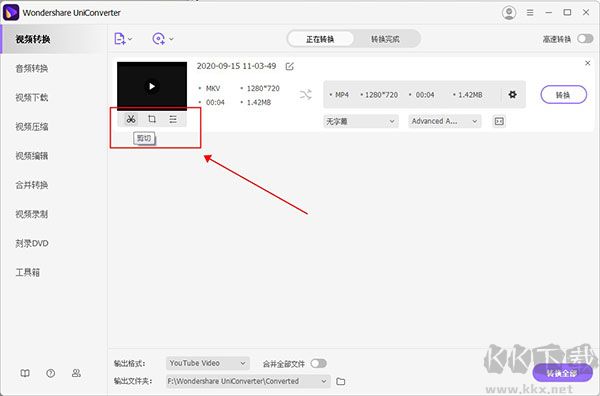Click the 转换全部 convert all button
Screen dimensions: 600x396
pyautogui.click(x=562, y=373)
